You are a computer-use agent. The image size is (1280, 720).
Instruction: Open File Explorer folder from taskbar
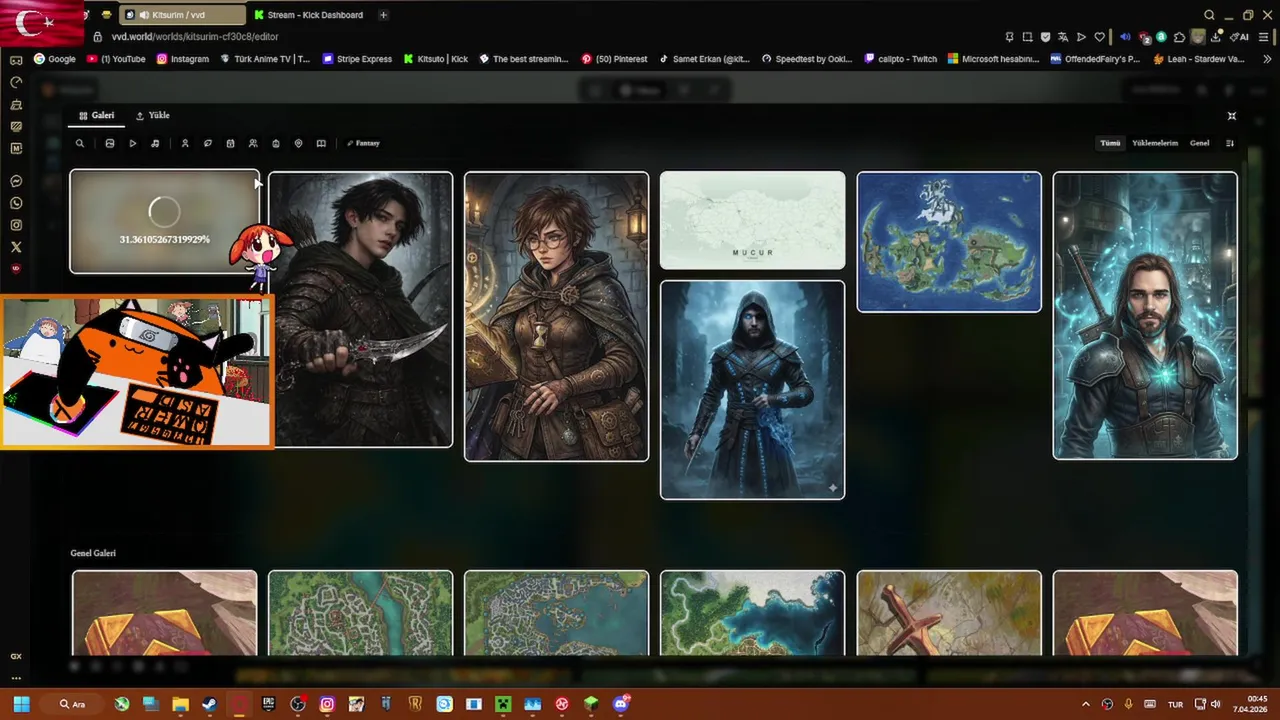(180, 704)
